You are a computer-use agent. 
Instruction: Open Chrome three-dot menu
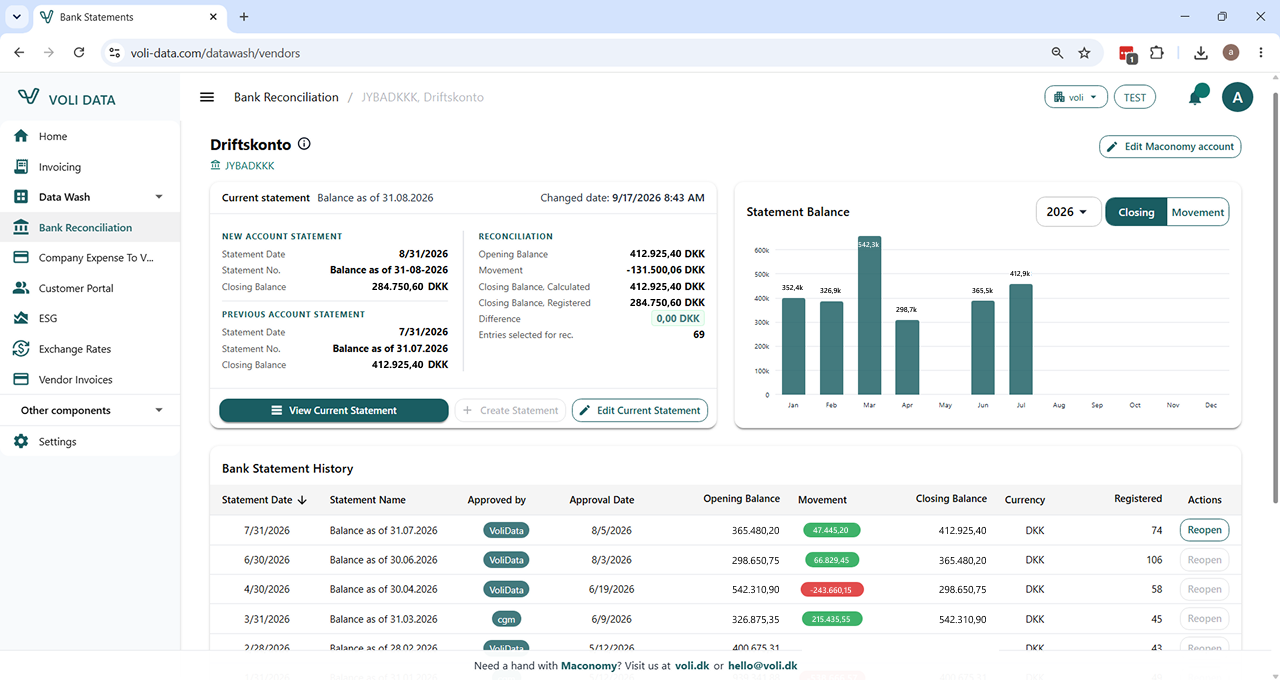[1259, 53]
